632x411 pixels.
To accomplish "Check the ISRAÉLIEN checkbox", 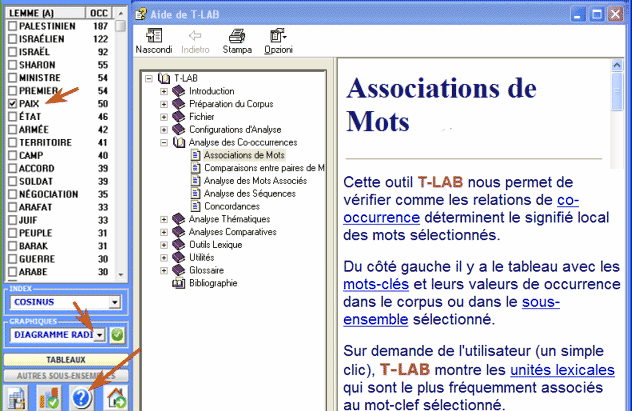I will point(12,39).
